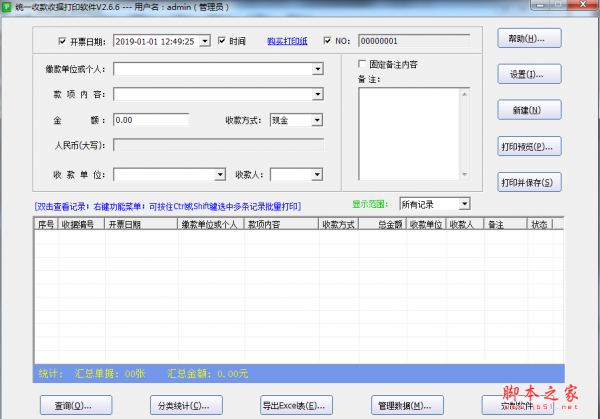The height and width of the screenshot is (419, 600).
Task: Open the 显示范围 records filter dropdown
Action: (464, 204)
